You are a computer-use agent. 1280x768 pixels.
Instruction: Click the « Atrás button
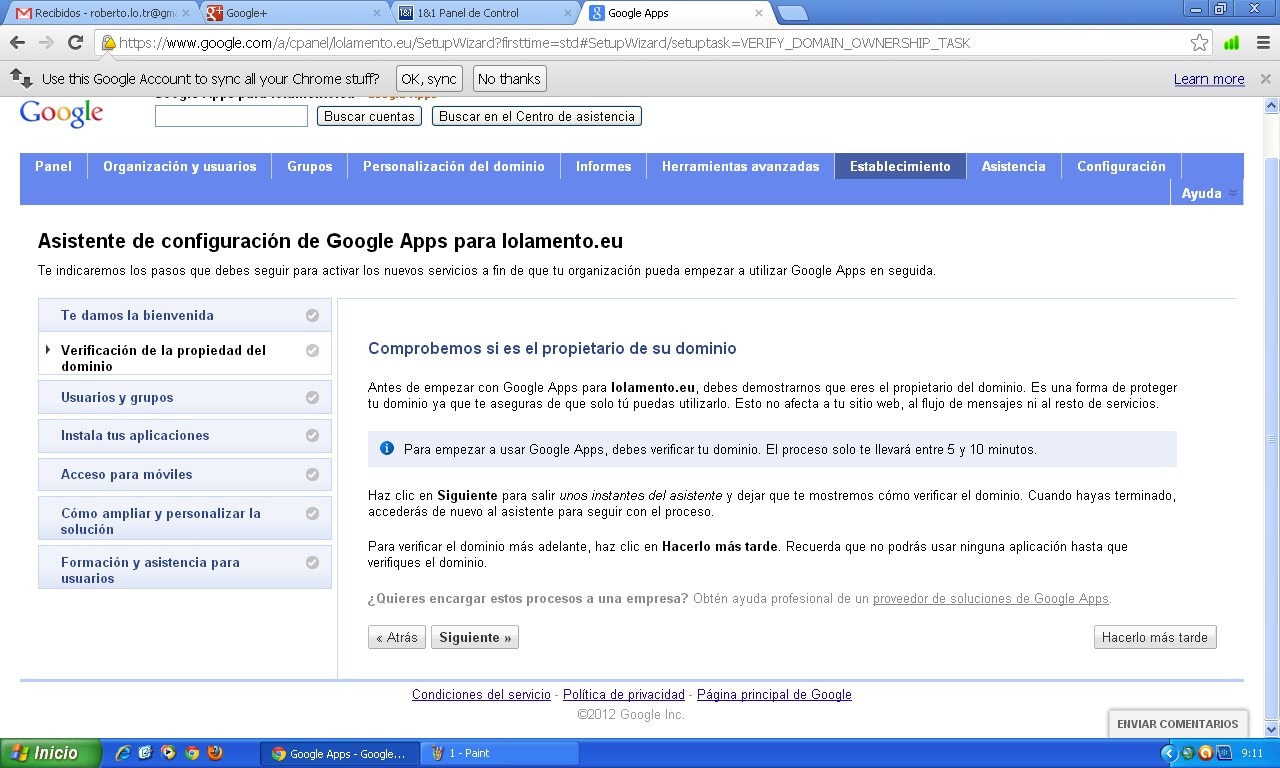(397, 637)
